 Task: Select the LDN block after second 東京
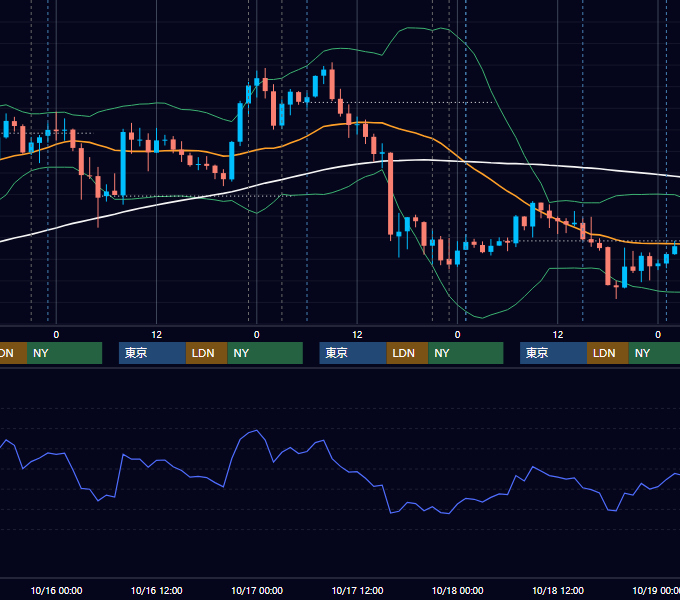(x=407, y=353)
